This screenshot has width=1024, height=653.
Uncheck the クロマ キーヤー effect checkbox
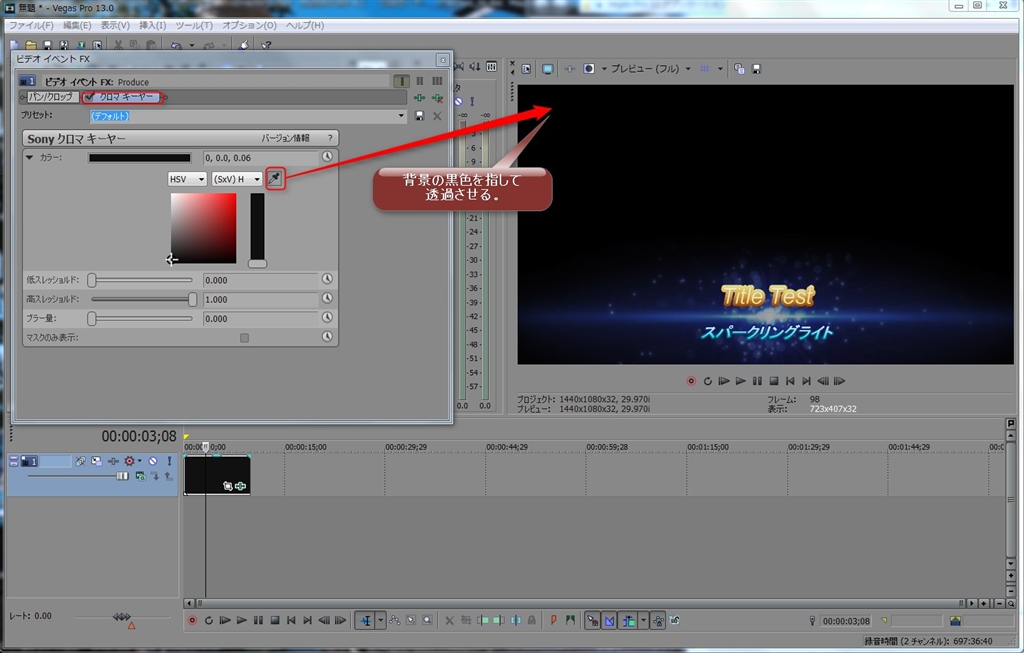pyautogui.click(x=89, y=97)
